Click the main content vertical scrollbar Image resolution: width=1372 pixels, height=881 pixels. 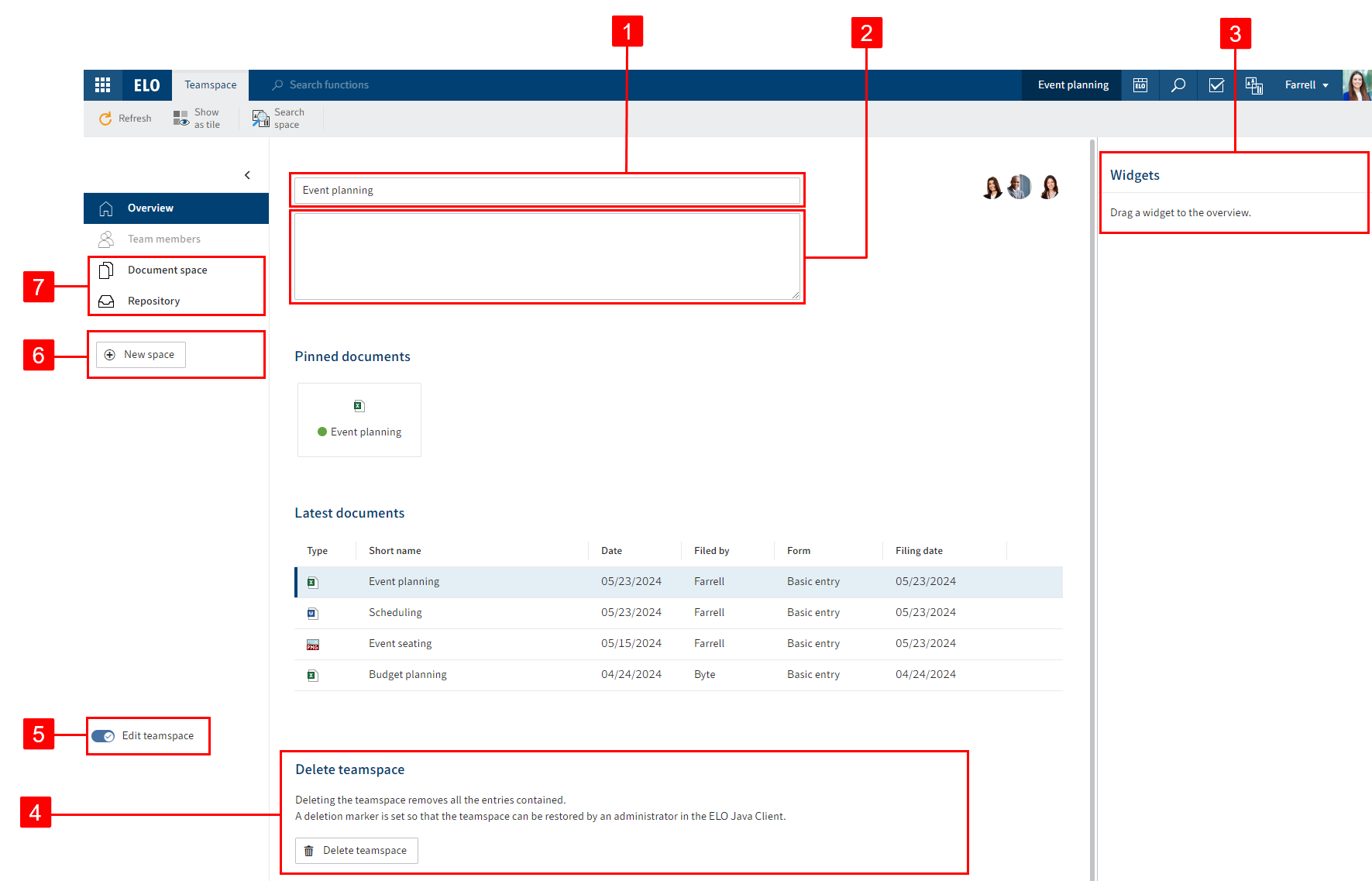point(1092,510)
